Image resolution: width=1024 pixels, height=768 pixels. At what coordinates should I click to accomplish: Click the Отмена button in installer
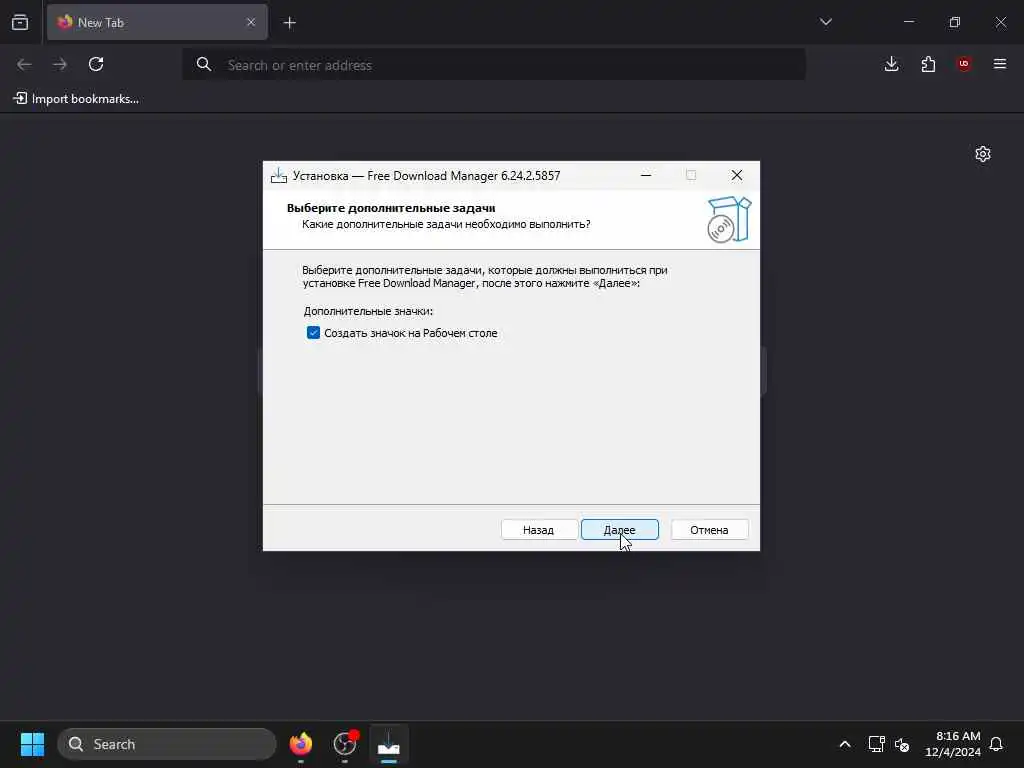(x=709, y=530)
